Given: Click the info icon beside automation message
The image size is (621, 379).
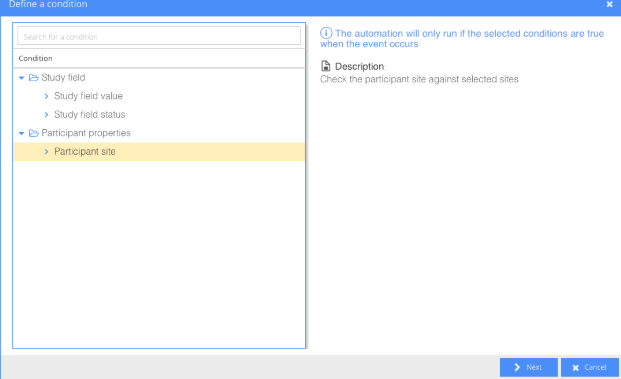Looking at the screenshot, I should tap(326, 33).
